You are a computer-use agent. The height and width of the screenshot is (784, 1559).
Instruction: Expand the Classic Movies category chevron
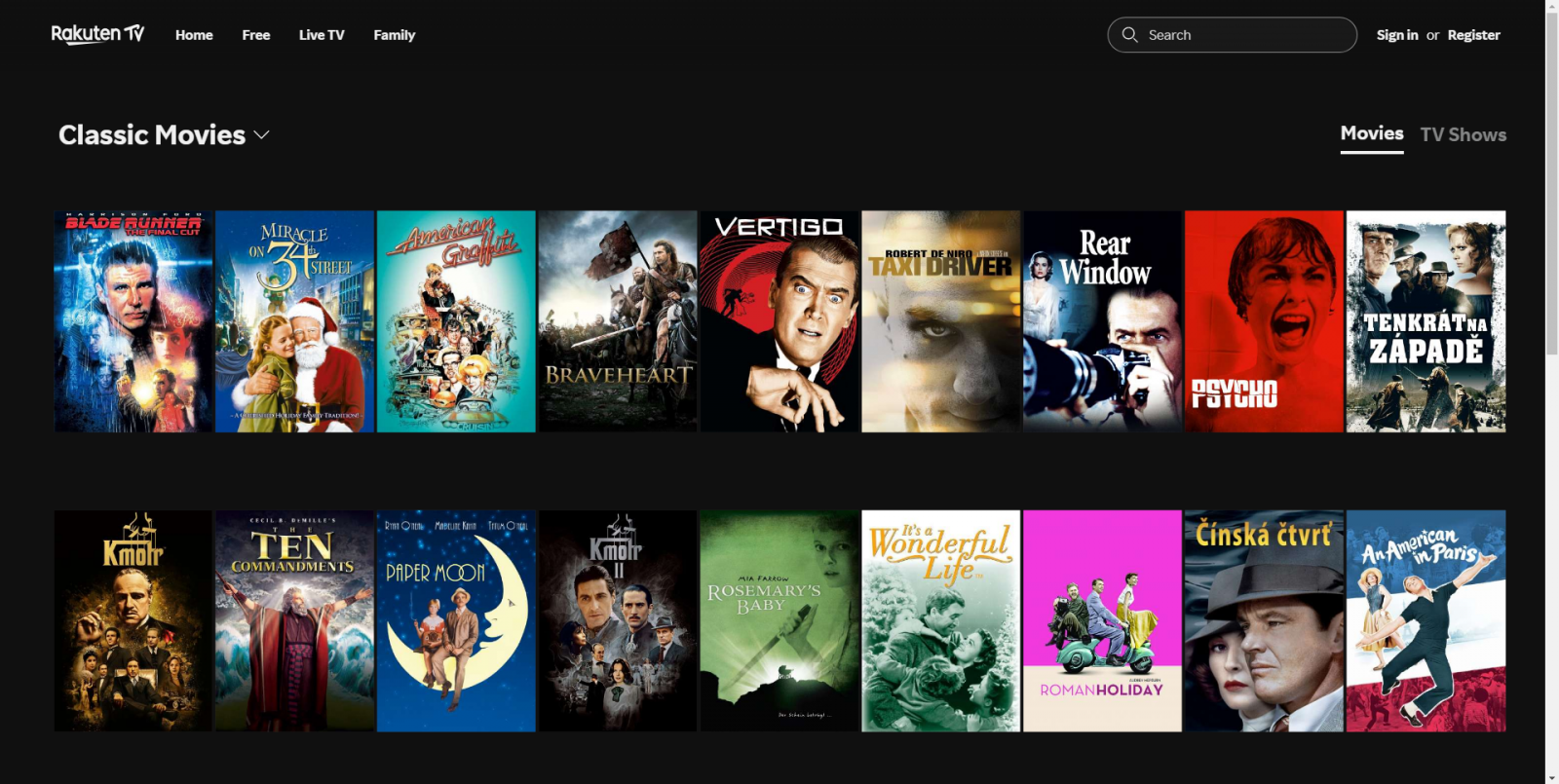tap(261, 135)
